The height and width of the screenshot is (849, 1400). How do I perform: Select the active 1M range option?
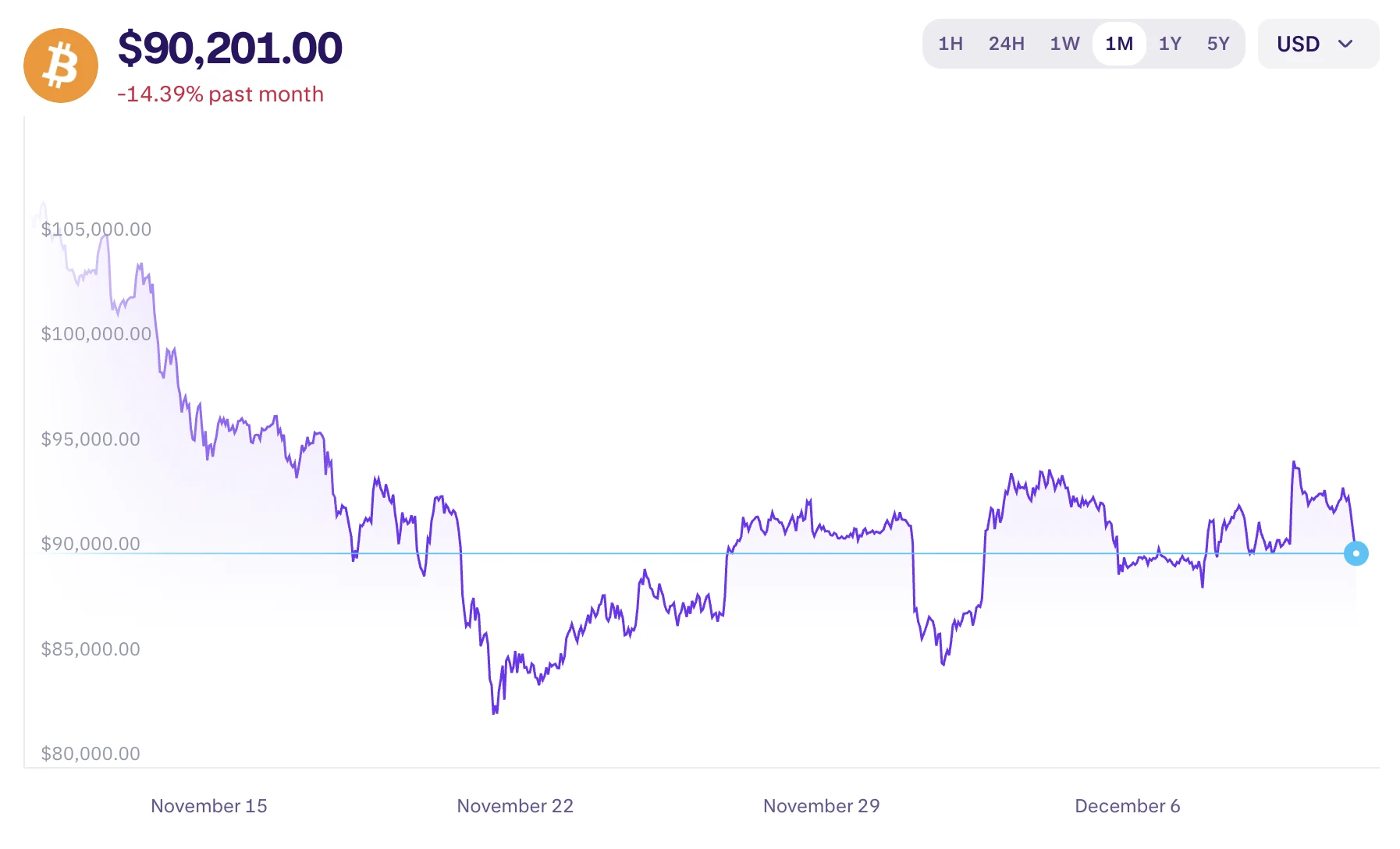click(1118, 44)
